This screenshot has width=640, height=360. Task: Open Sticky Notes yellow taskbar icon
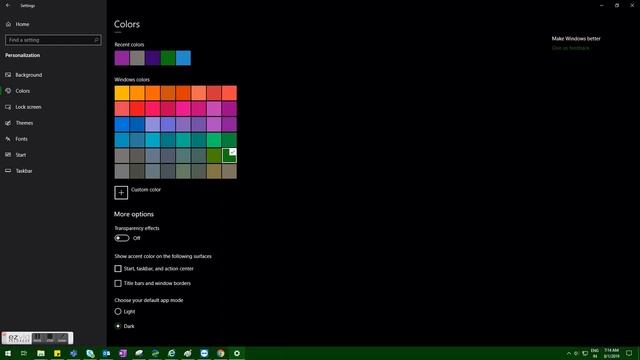coord(57,353)
